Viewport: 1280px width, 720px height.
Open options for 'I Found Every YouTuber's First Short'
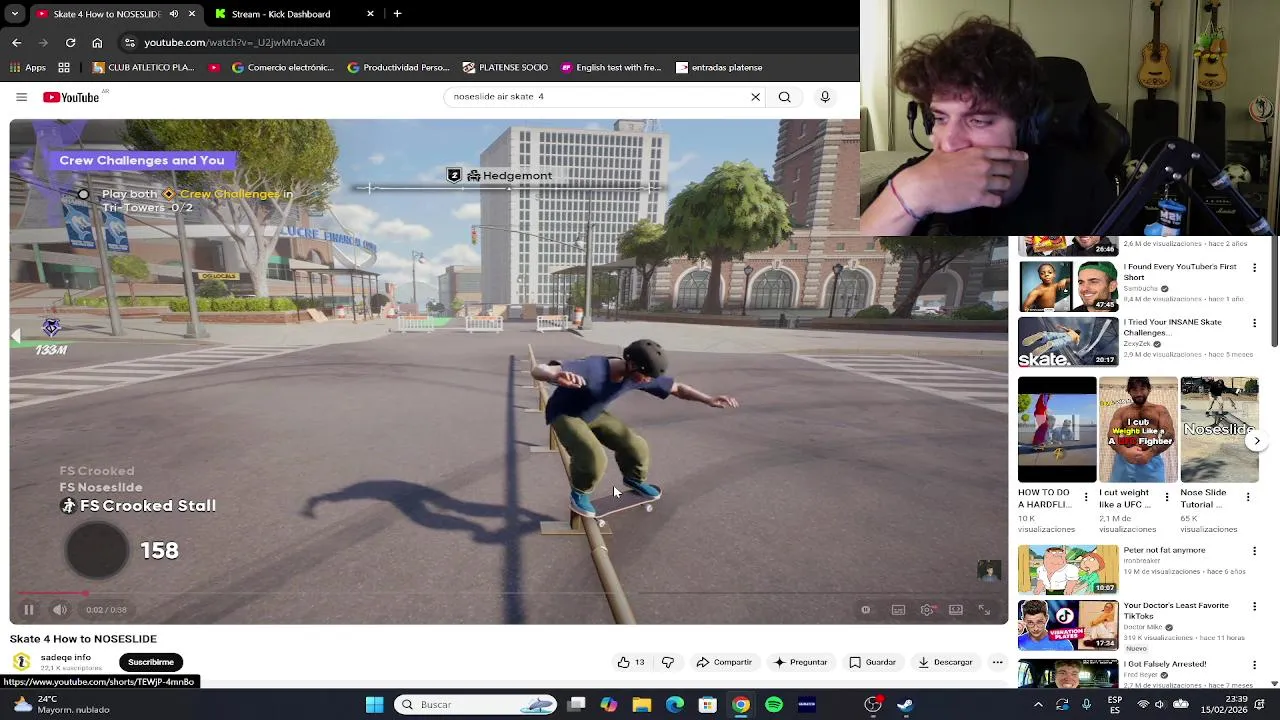[1254, 268]
